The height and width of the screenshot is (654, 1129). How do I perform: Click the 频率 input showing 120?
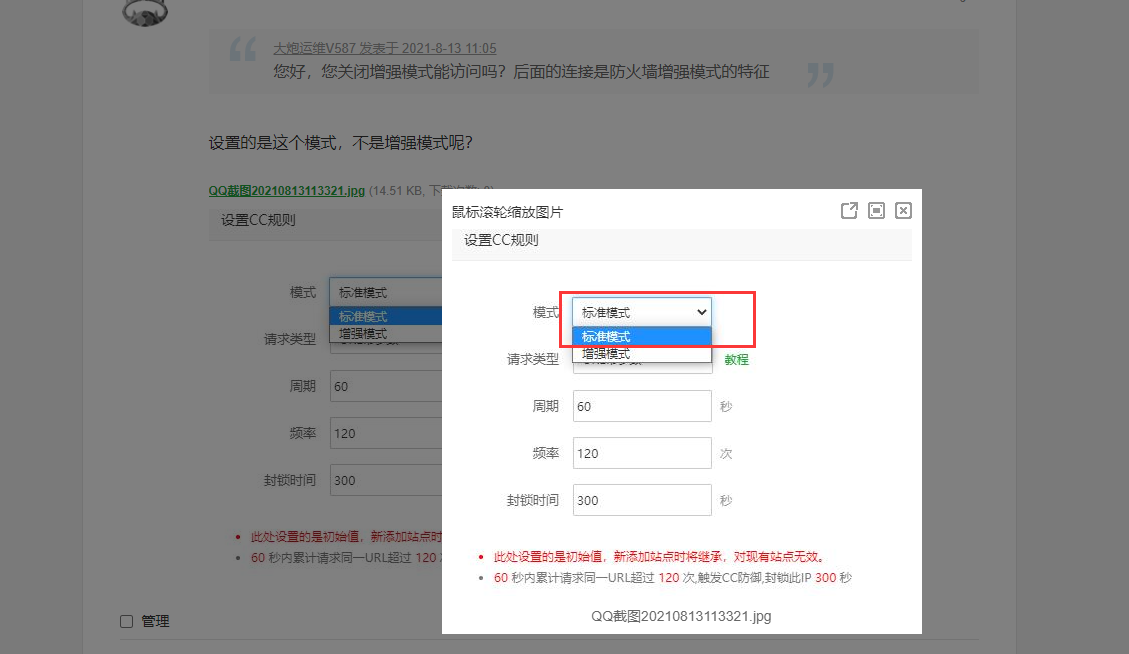tap(641, 453)
